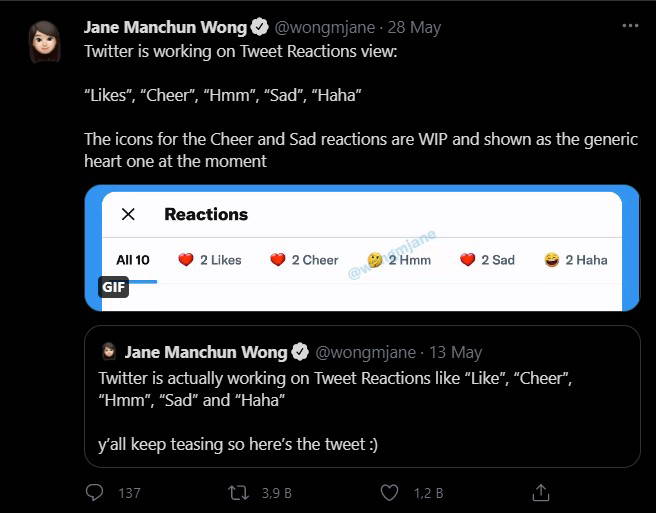Open the quoted tweet from 13 May

click(362, 410)
